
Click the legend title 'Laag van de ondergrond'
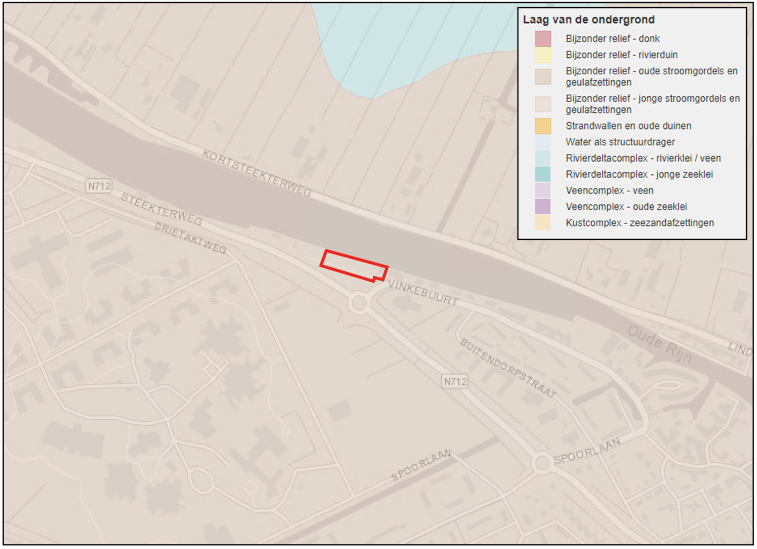point(589,20)
